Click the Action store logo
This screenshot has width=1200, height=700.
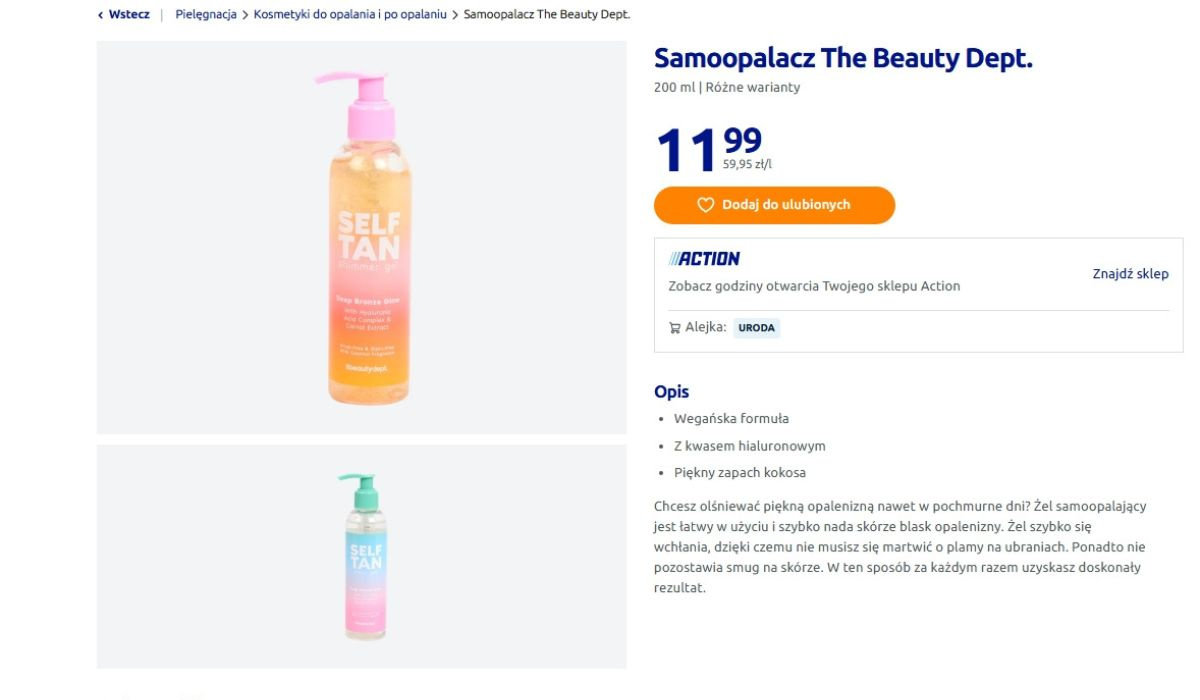[x=705, y=259]
